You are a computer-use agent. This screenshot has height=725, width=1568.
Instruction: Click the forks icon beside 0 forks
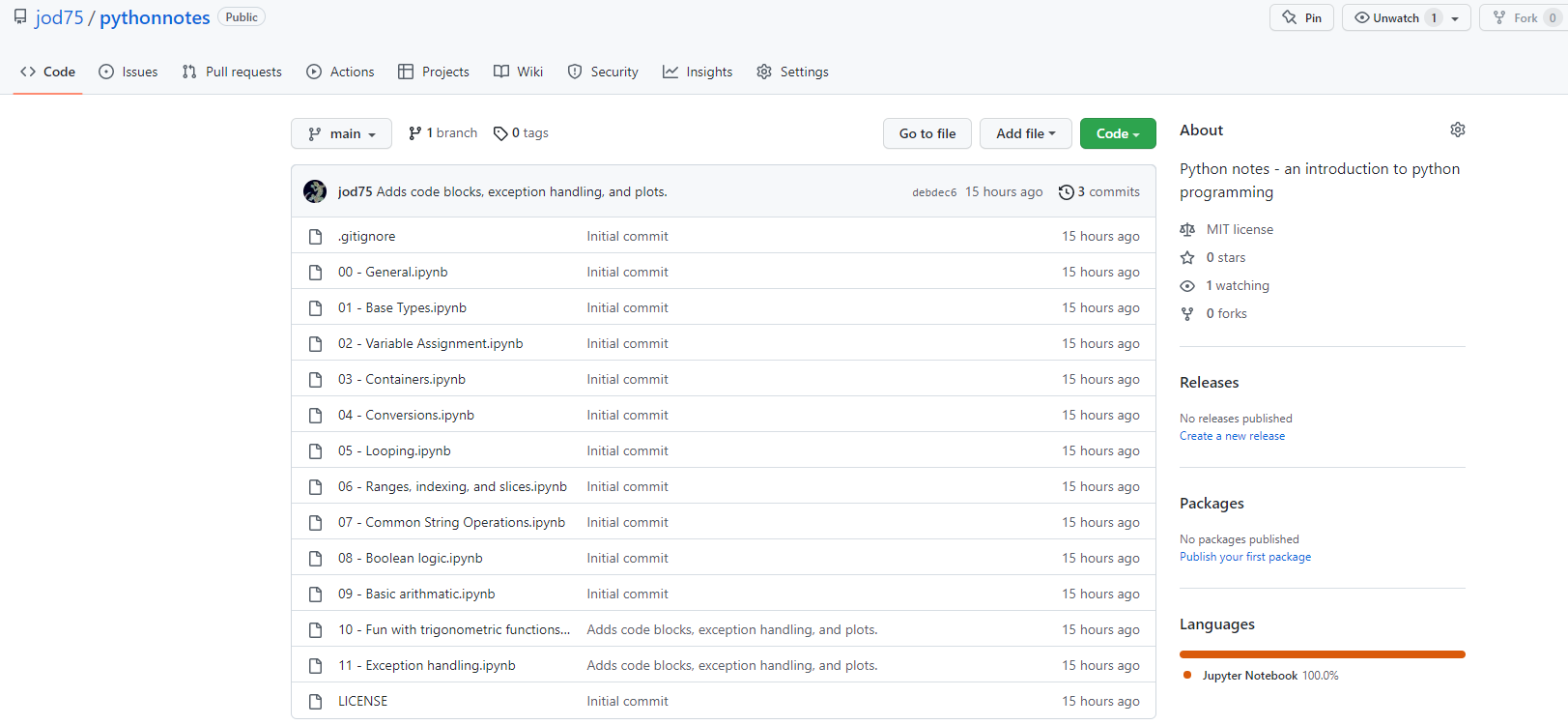tap(1187, 314)
